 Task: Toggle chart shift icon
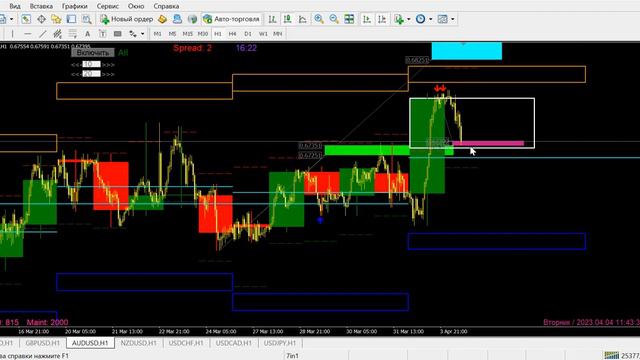382,19
